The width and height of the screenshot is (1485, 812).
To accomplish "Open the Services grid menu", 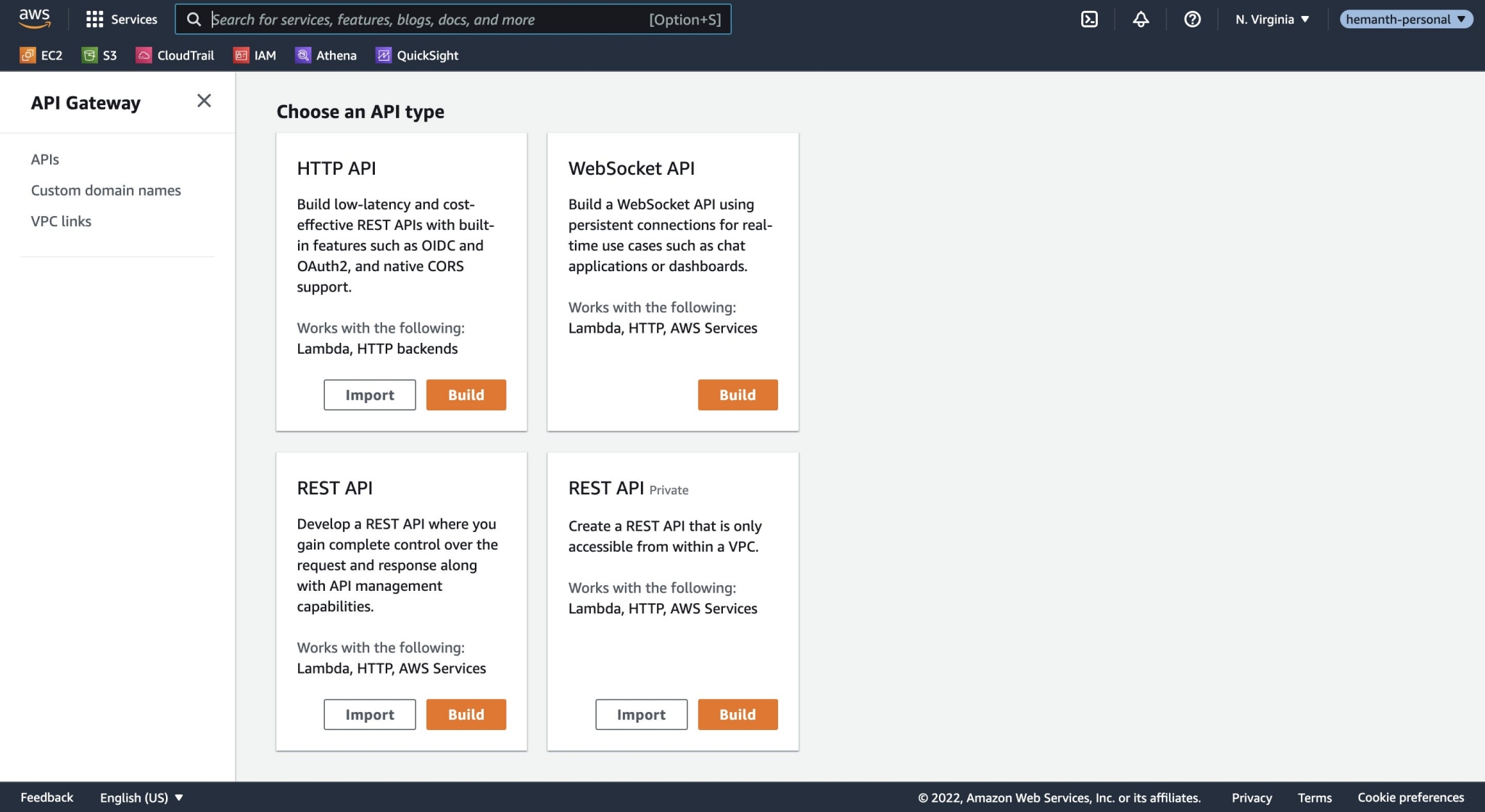I will point(121,20).
